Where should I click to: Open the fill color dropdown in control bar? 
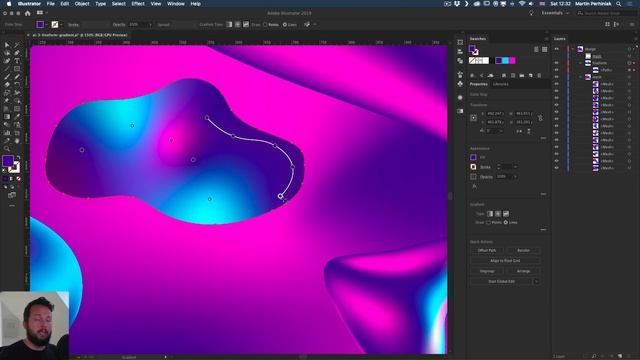46,24
